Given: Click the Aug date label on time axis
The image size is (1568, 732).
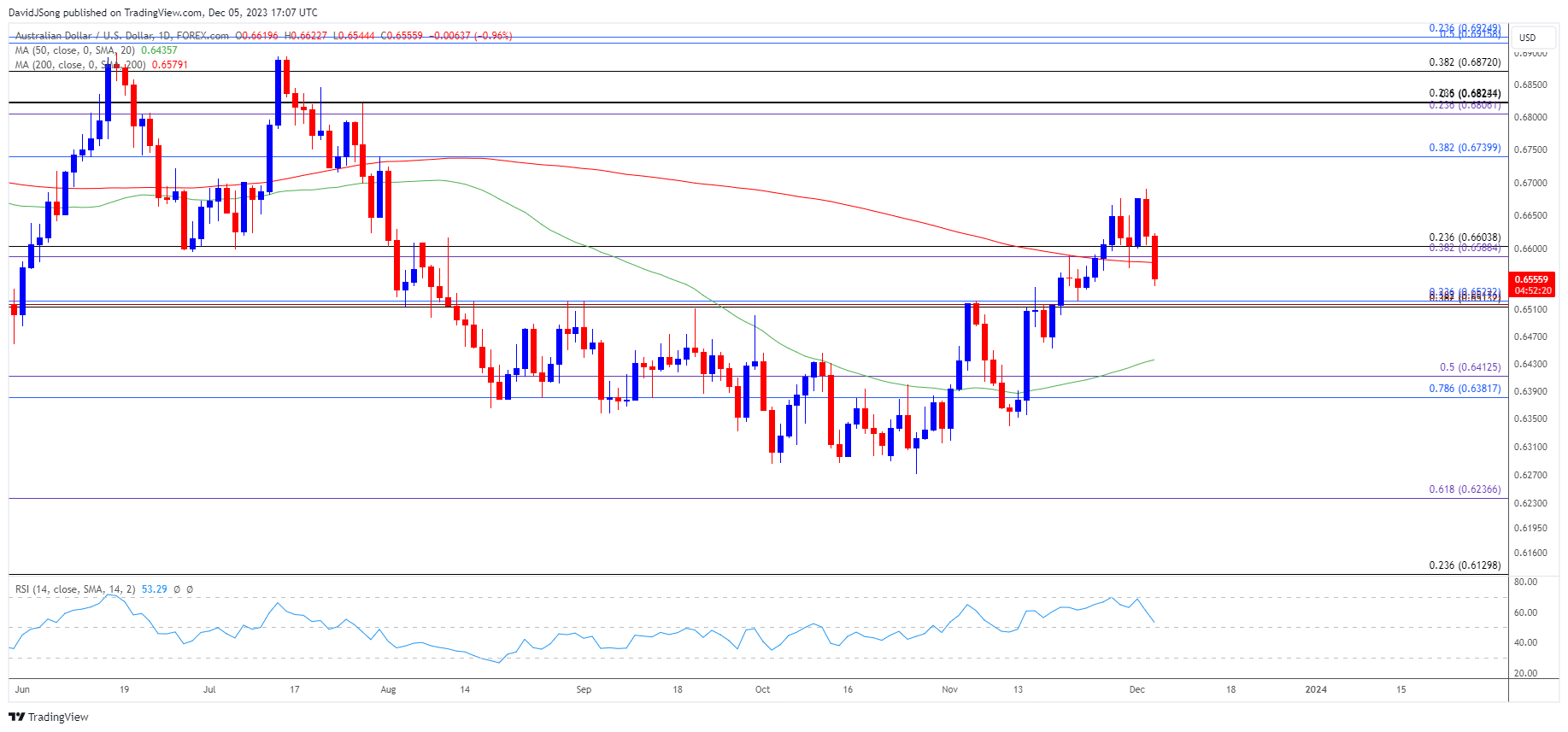Looking at the screenshot, I should pyautogui.click(x=388, y=689).
